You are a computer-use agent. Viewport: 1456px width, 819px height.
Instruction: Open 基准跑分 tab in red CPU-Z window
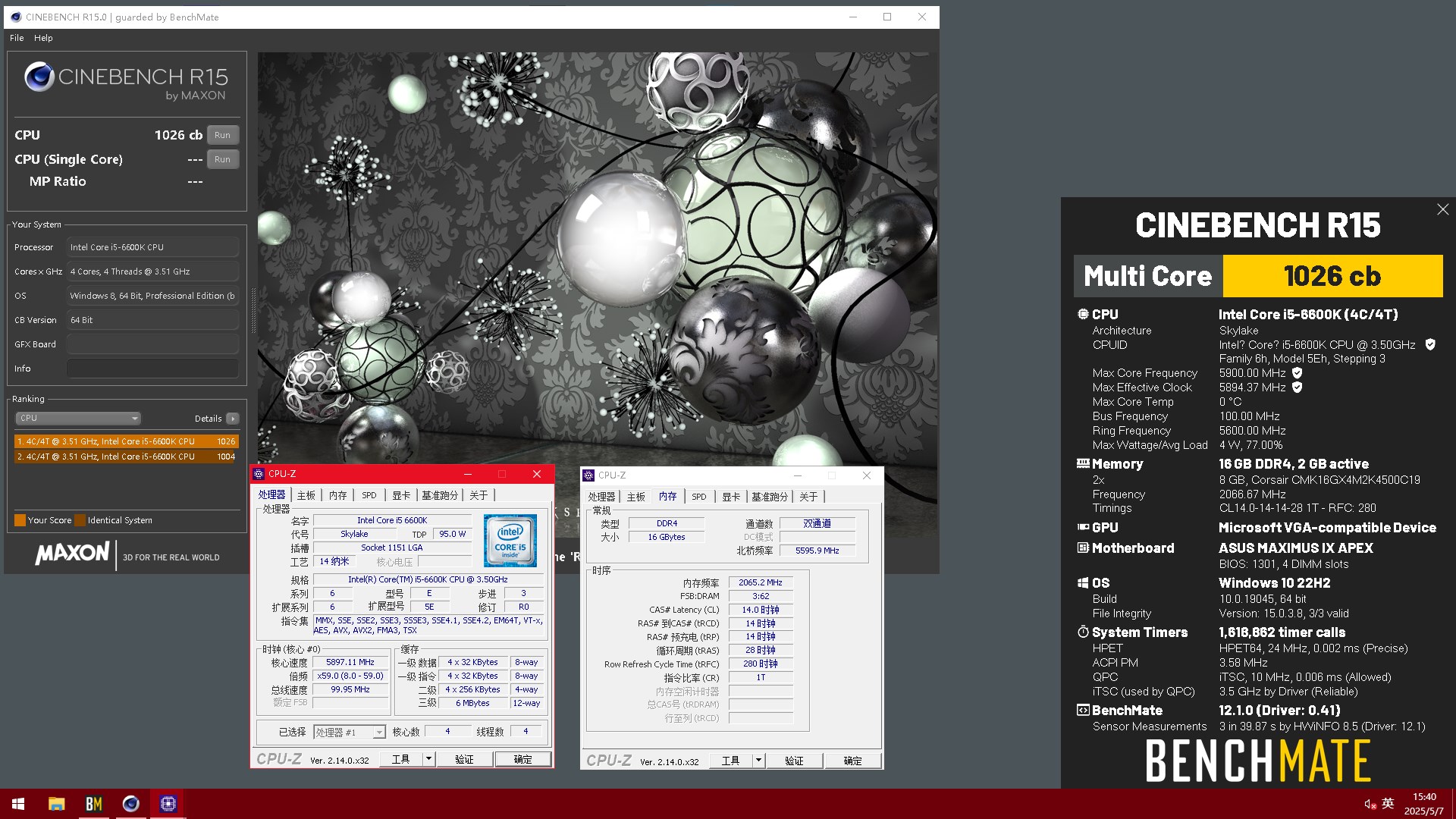tap(440, 495)
